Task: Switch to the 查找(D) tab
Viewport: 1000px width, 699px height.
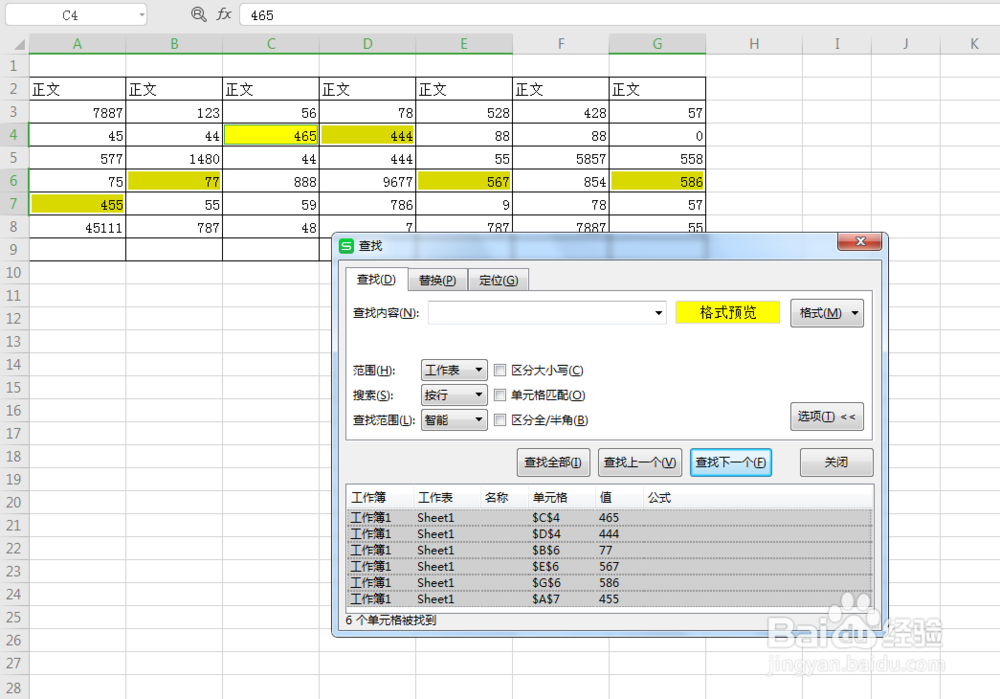Action: [376, 279]
